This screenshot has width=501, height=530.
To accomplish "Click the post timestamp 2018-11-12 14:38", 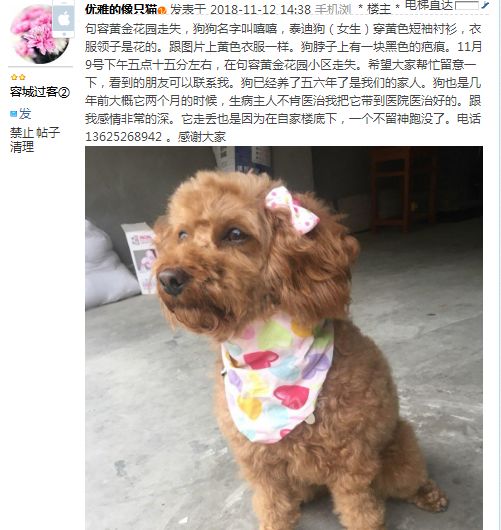I will 260,10.
